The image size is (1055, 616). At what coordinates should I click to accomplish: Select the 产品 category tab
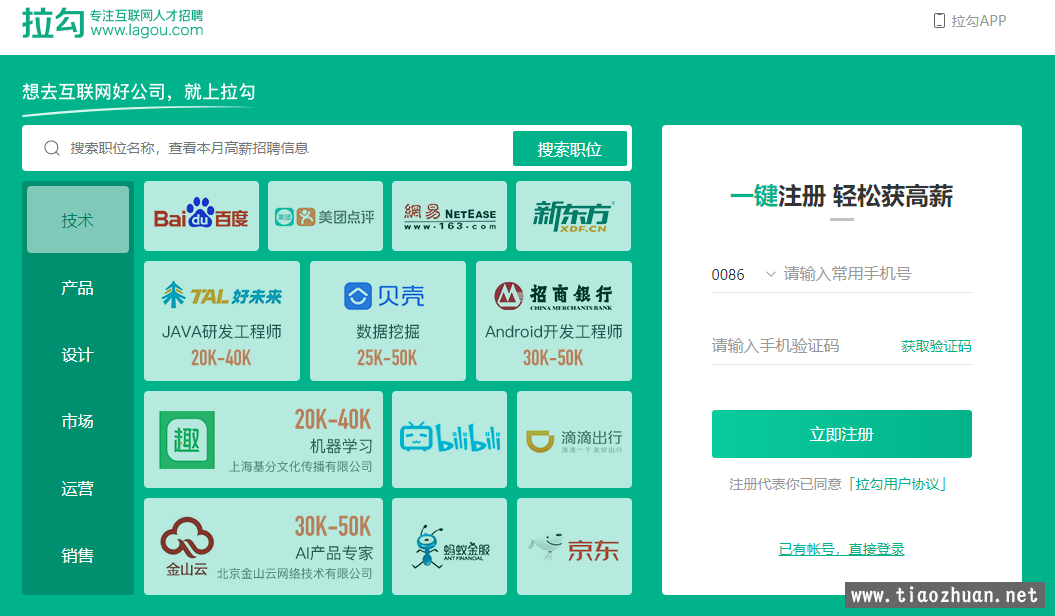(x=78, y=288)
